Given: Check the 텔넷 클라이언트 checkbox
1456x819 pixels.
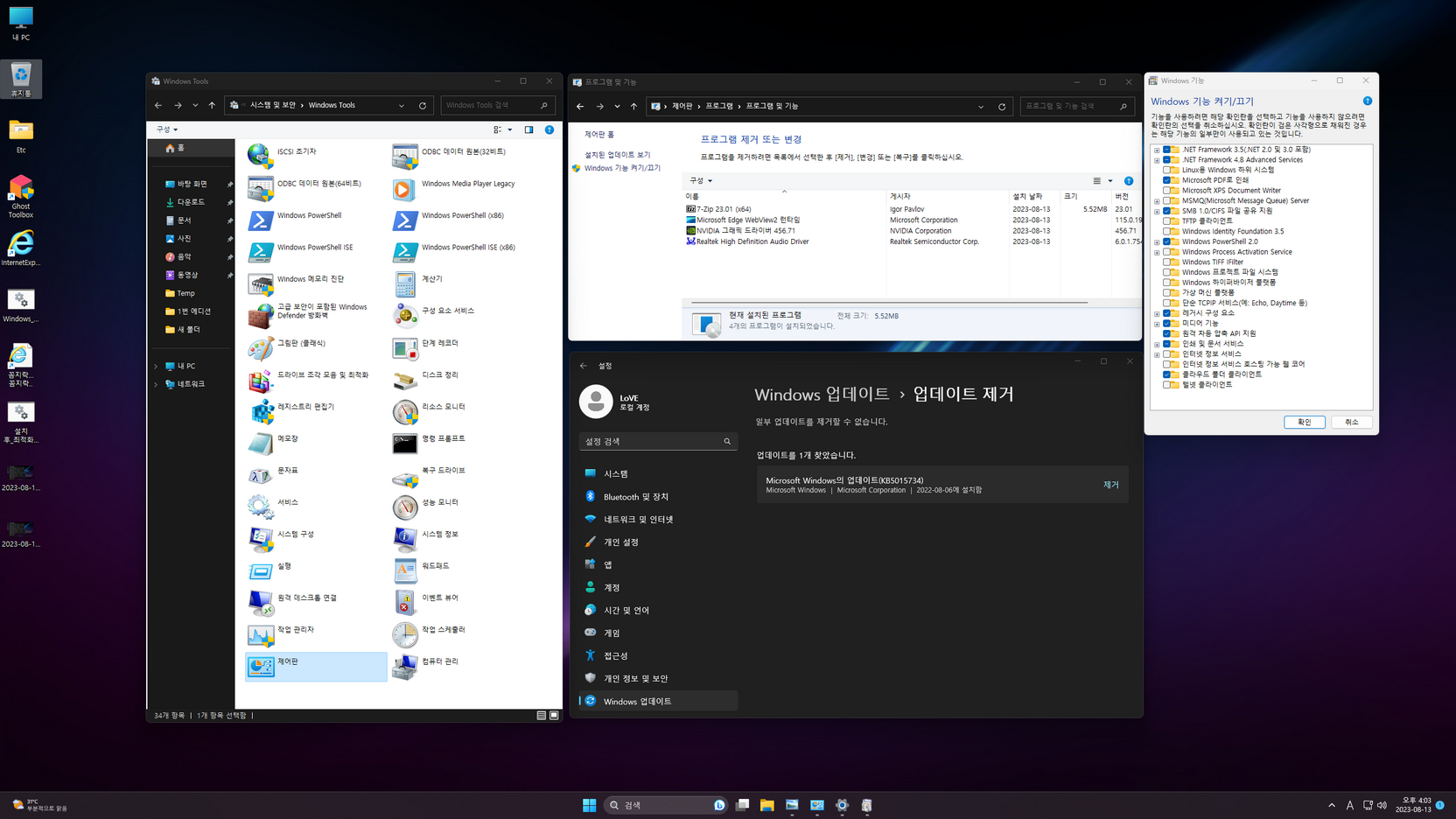Looking at the screenshot, I should (x=1166, y=384).
